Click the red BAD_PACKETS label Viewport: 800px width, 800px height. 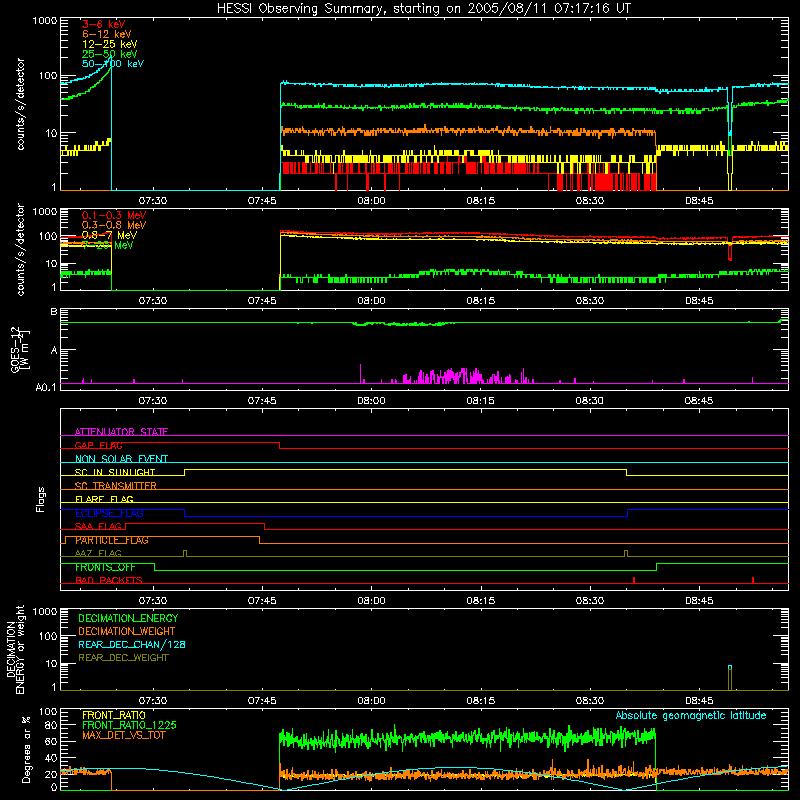coord(109,580)
